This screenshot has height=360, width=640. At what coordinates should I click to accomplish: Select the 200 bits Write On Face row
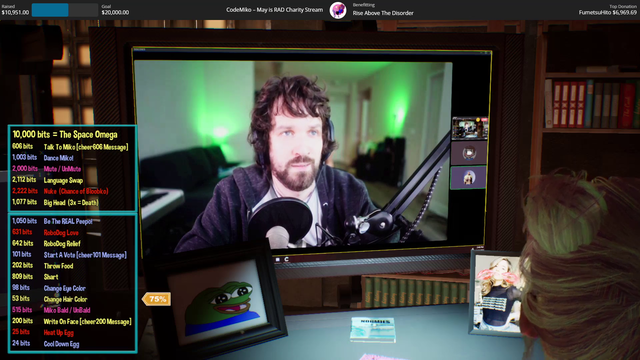(x=72, y=321)
